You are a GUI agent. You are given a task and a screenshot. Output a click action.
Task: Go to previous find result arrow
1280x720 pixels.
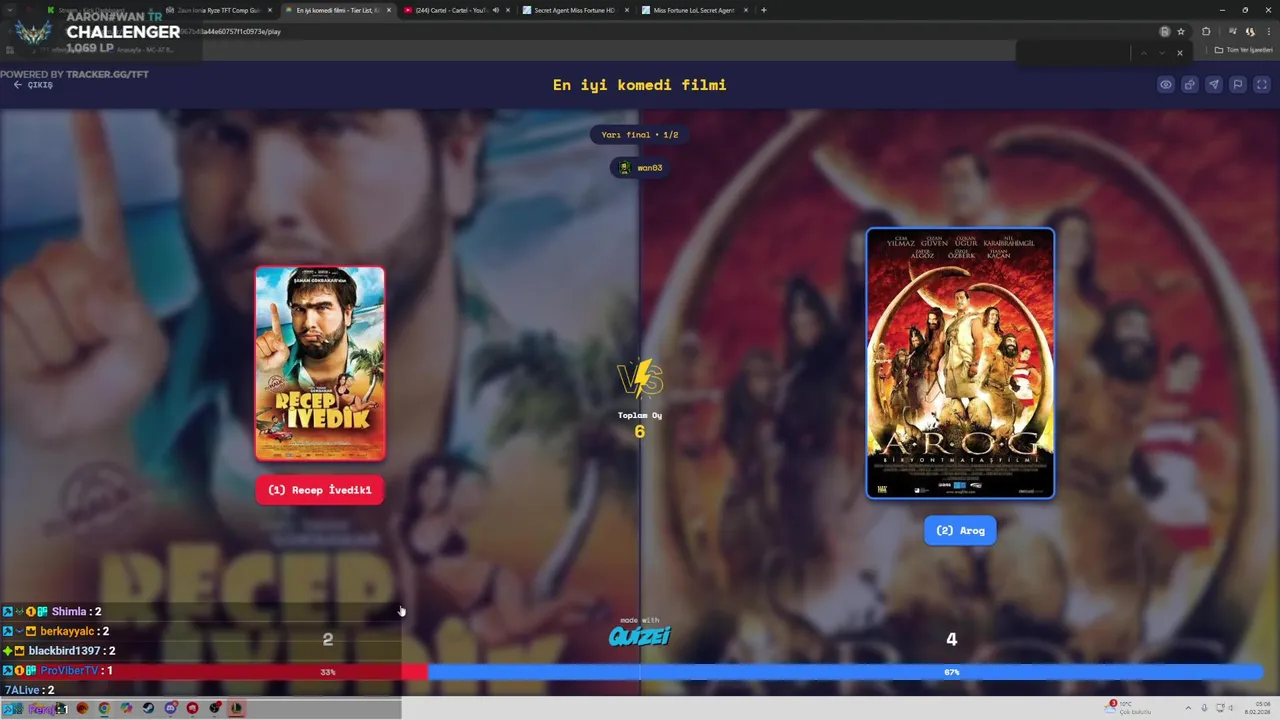(x=1143, y=52)
